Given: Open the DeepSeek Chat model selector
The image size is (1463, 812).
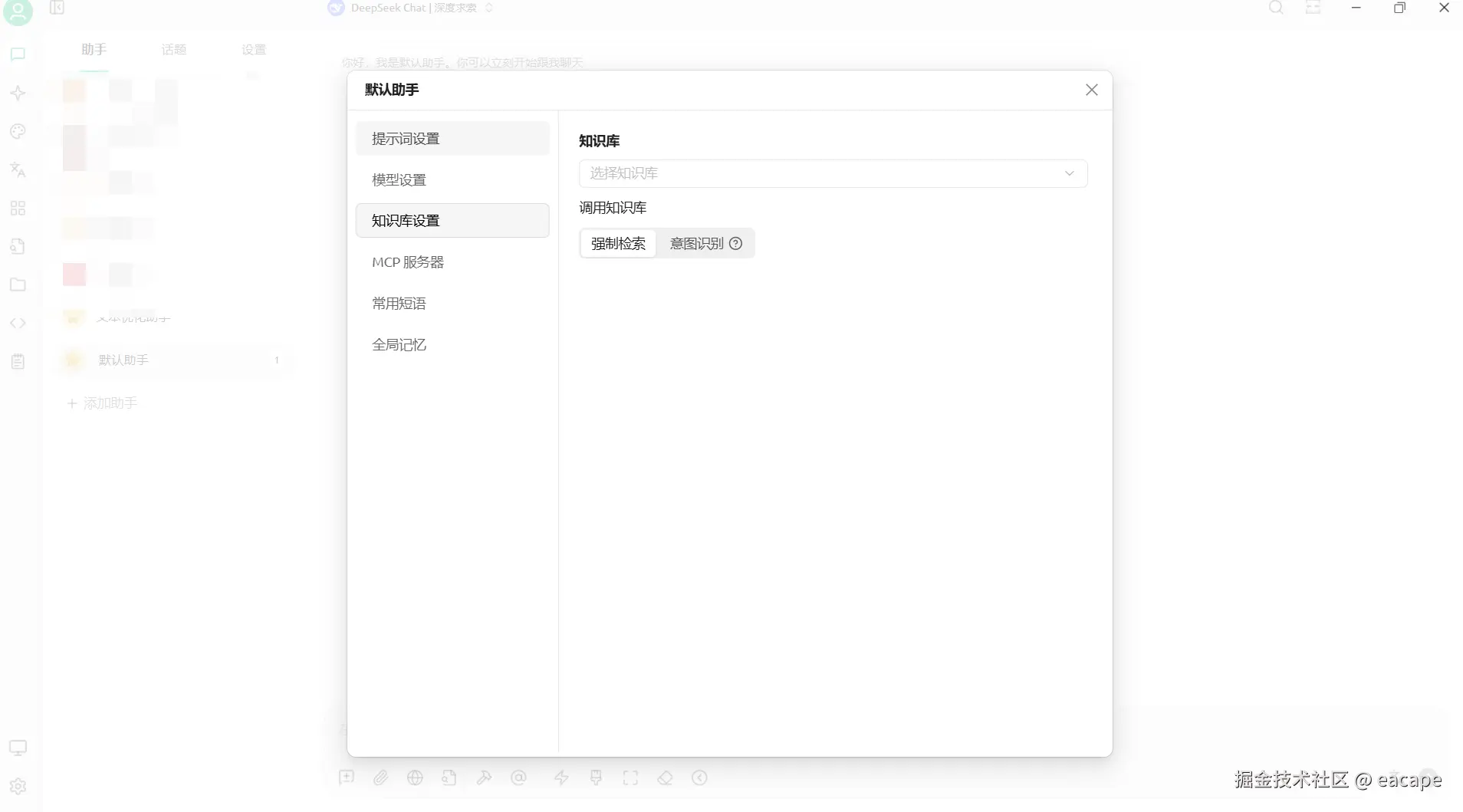Looking at the screenshot, I should pos(410,8).
